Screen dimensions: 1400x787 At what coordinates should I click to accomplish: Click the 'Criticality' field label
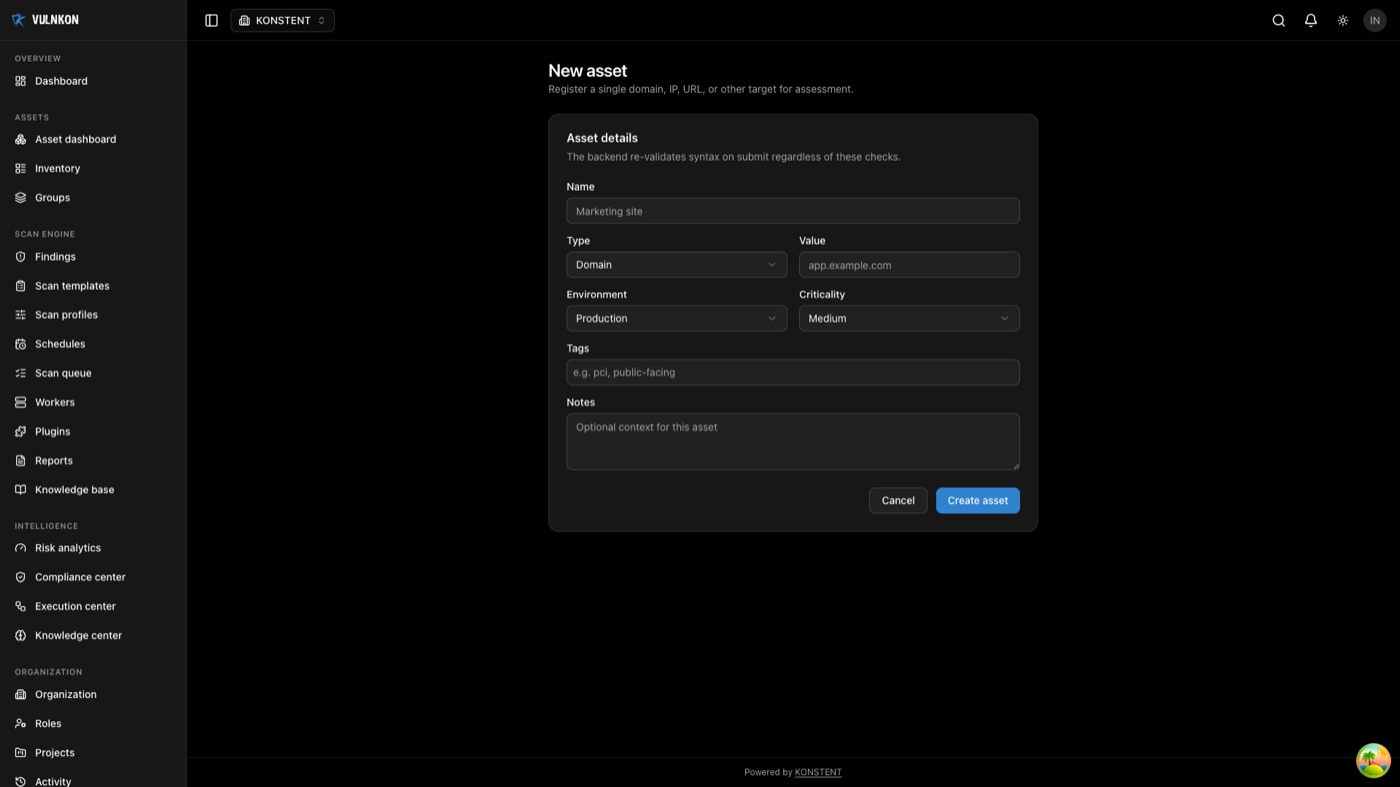coord(822,294)
